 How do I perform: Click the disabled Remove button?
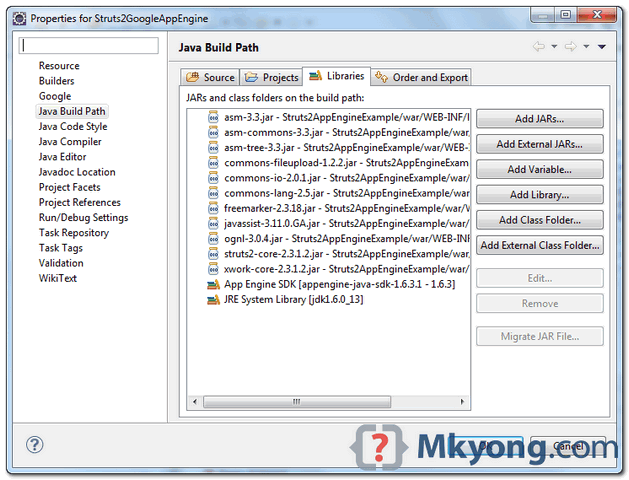pyautogui.click(x=540, y=304)
